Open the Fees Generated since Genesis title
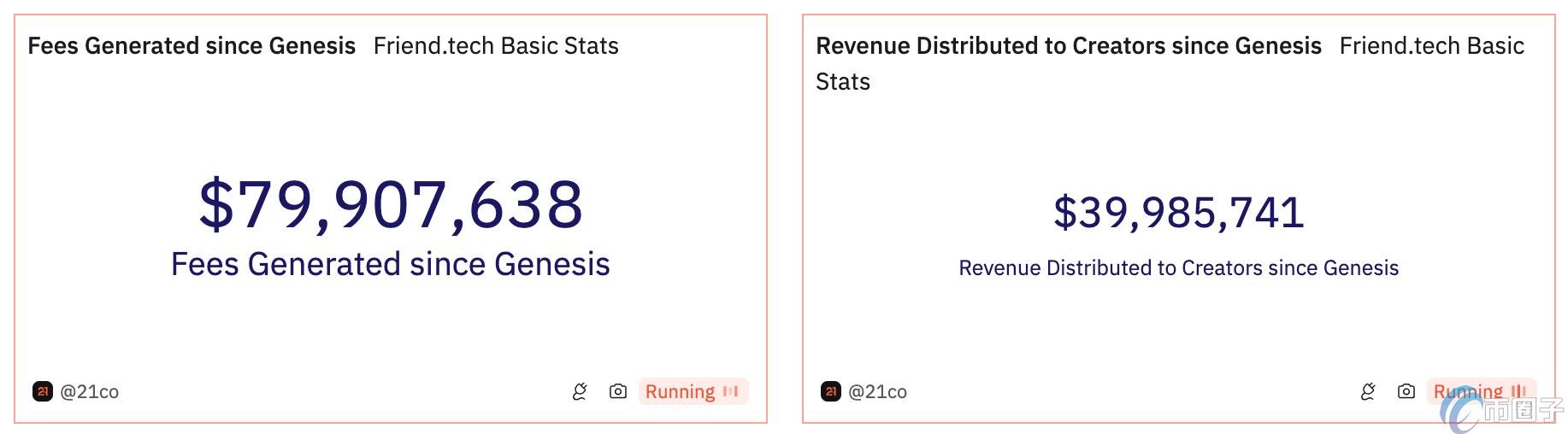This screenshot has width=1568, height=434. click(x=192, y=45)
